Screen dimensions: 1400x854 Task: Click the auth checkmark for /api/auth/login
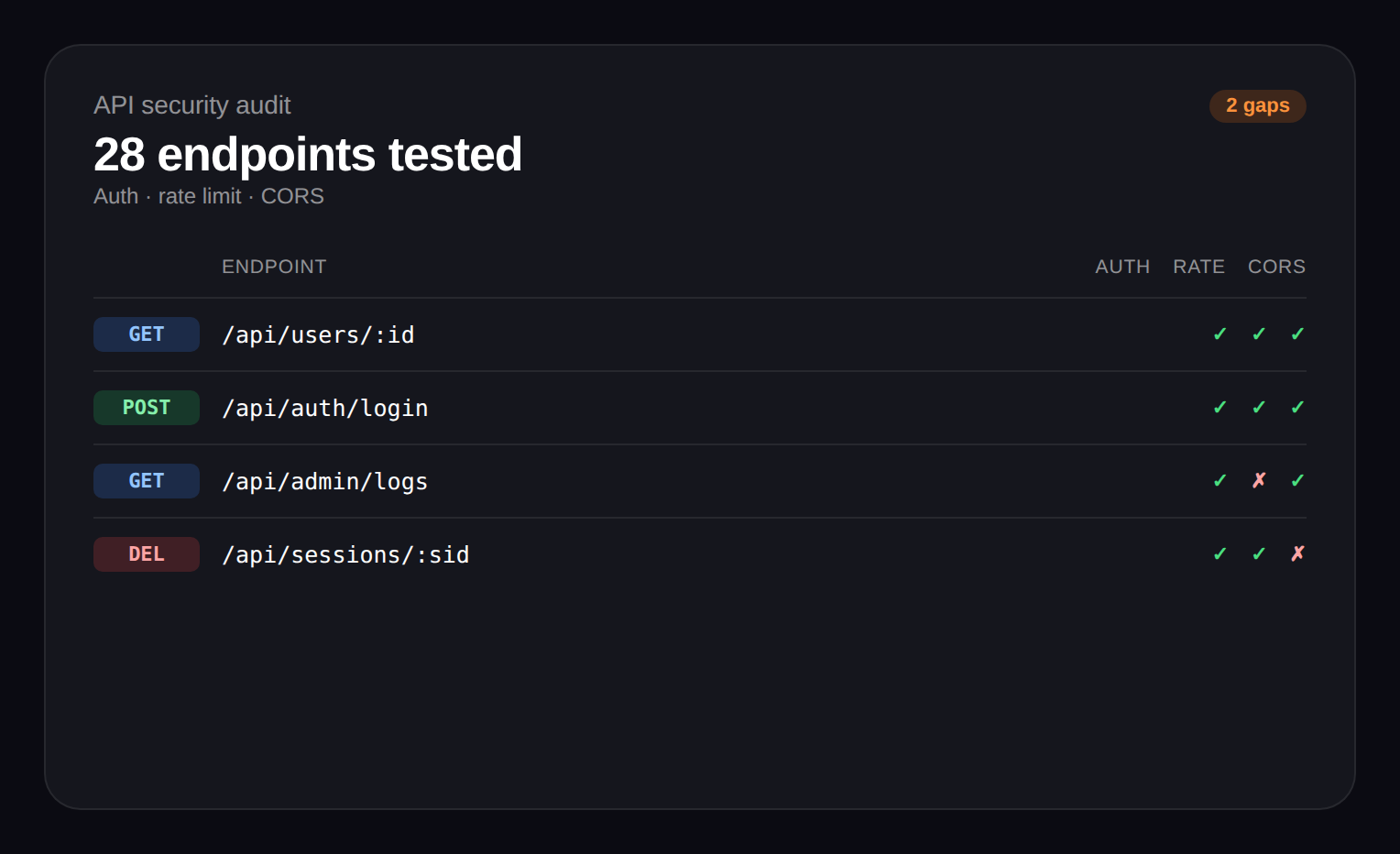click(x=1220, y=408)
